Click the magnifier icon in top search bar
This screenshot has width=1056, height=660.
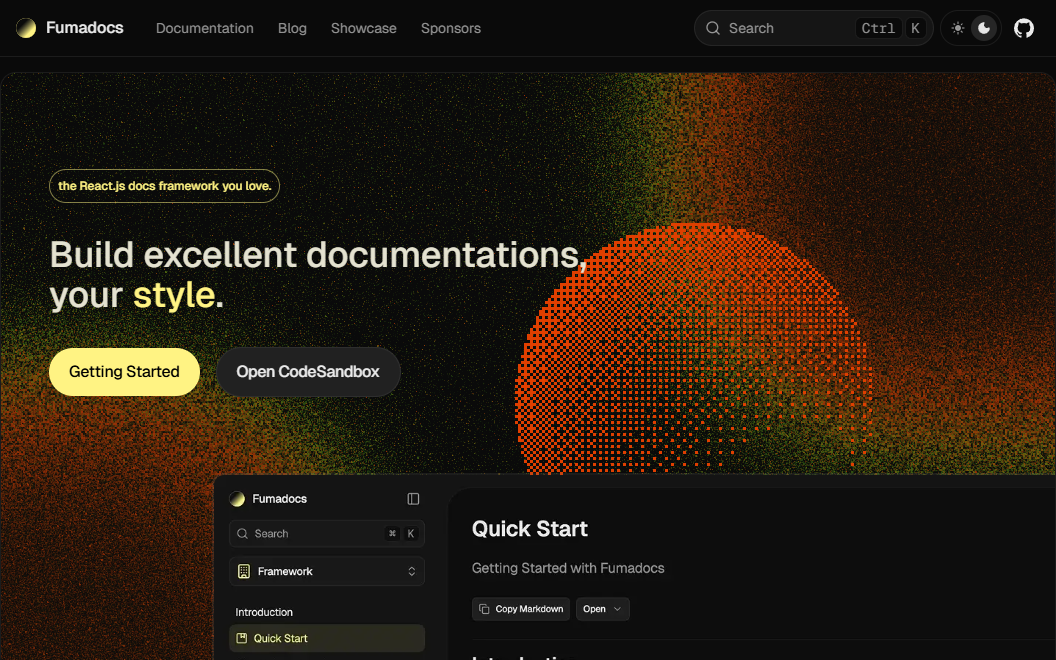713,28
